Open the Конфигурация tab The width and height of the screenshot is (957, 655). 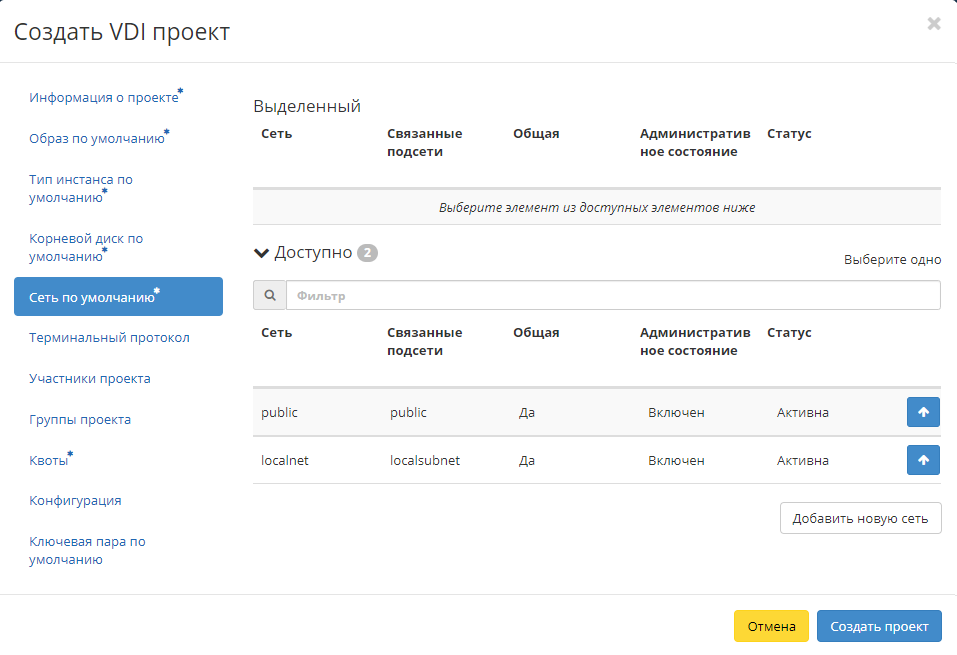tap(75, 501)
